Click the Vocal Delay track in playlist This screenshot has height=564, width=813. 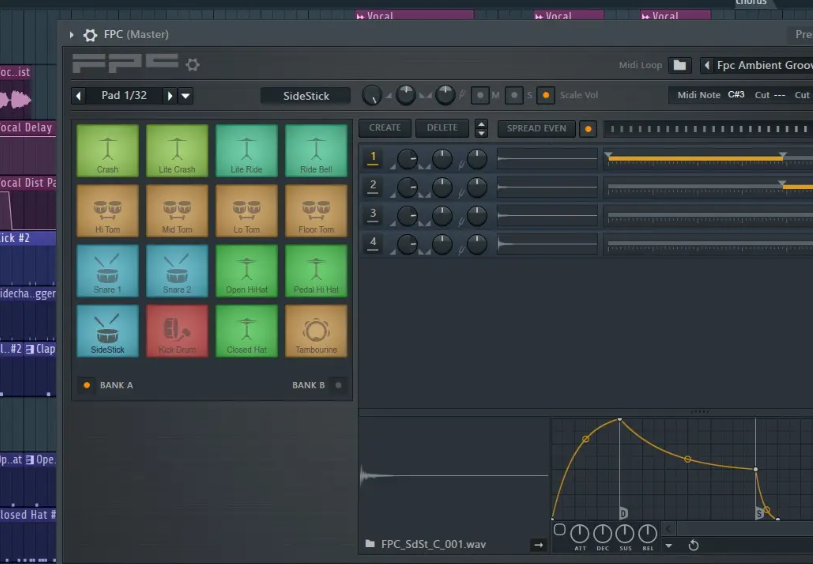(28, 150)
